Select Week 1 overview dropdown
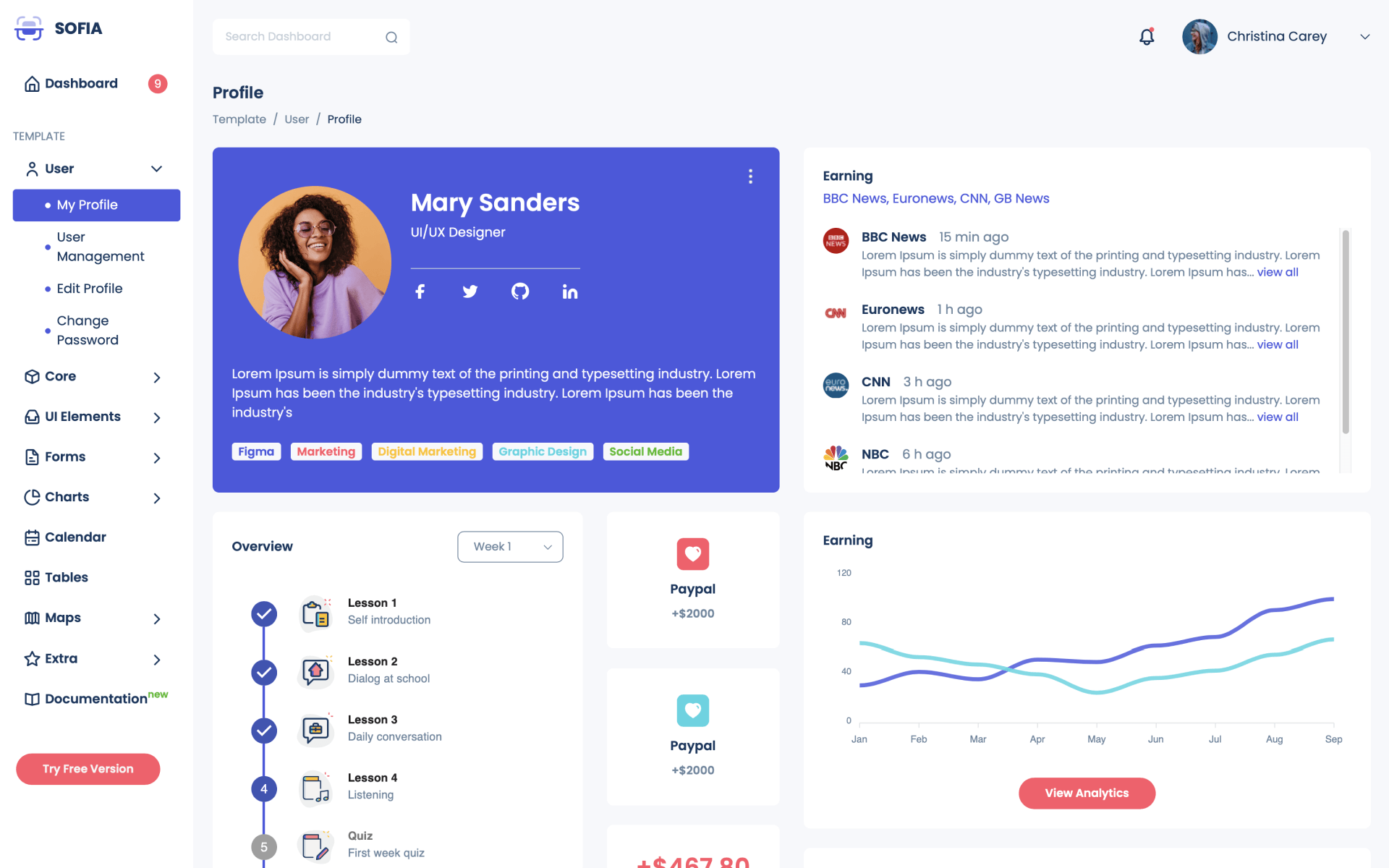 [x=509, y=547]
